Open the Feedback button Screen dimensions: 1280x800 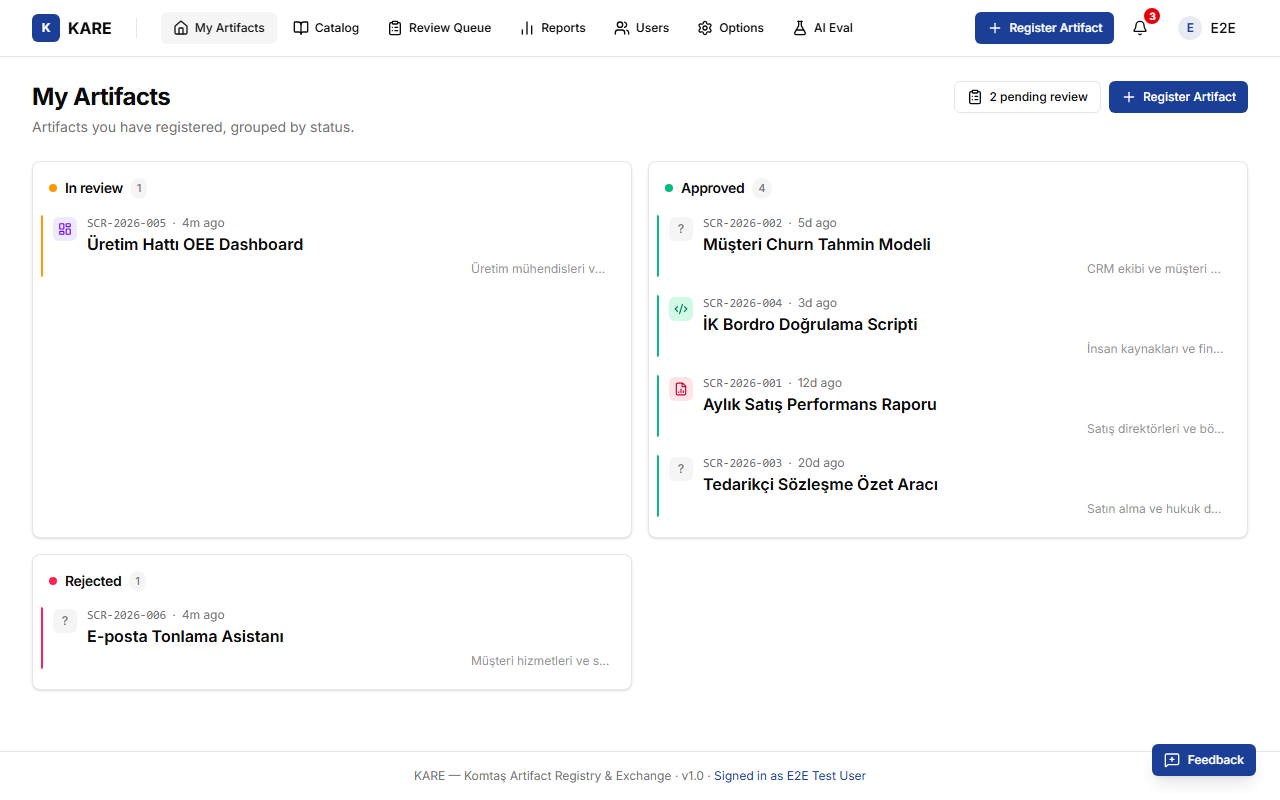1204,760
